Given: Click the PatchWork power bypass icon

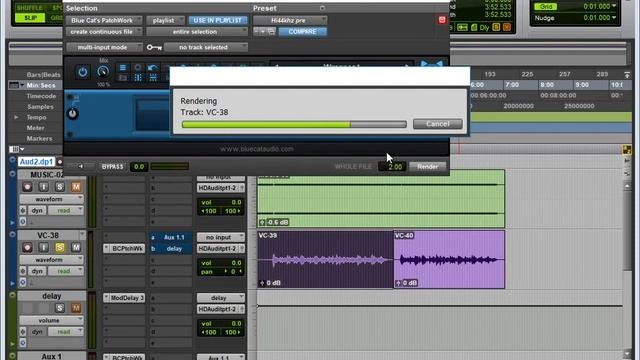Looking at the screenshot, I should 82,72.
